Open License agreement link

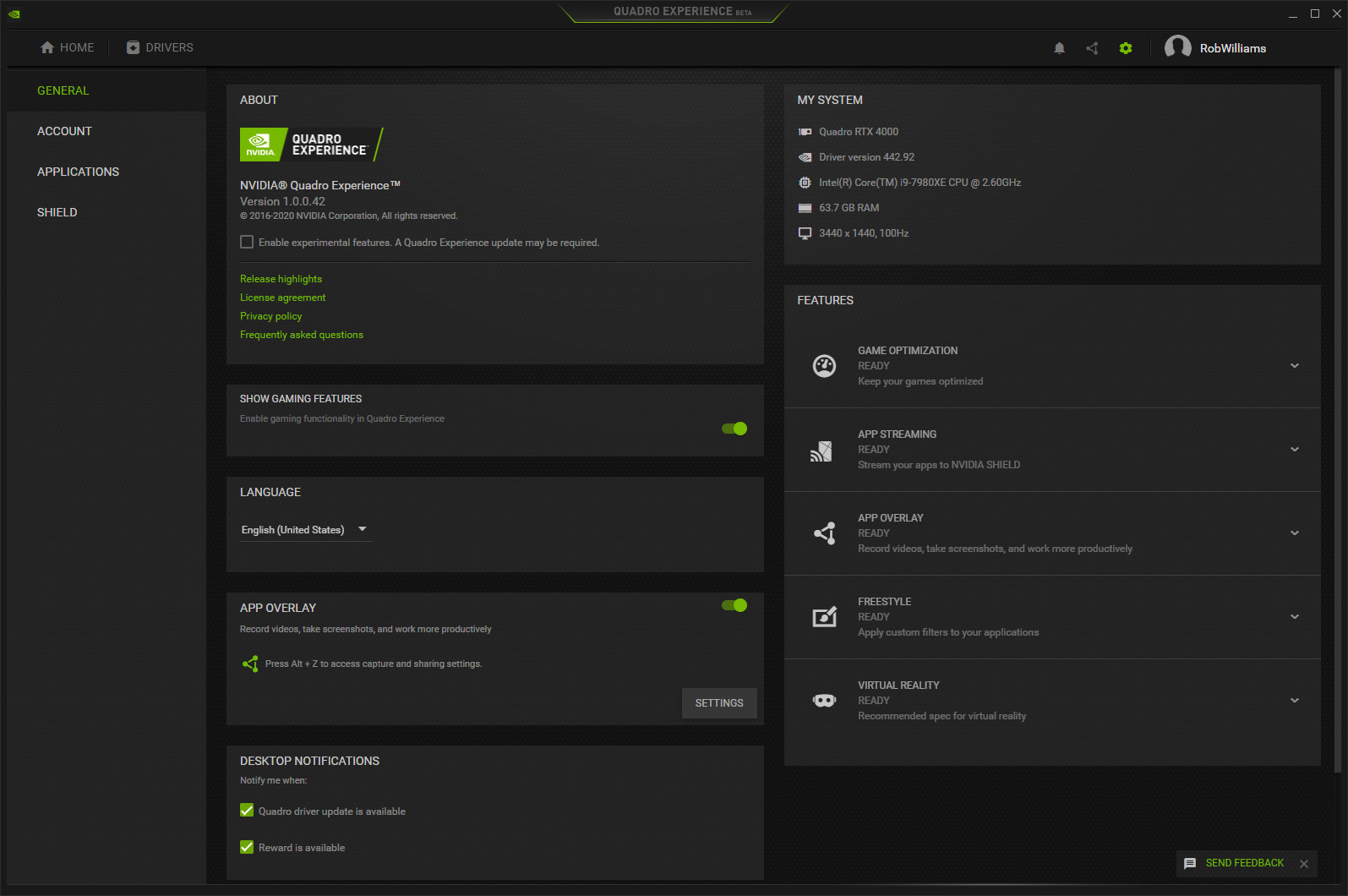click(x=282, y=298)
